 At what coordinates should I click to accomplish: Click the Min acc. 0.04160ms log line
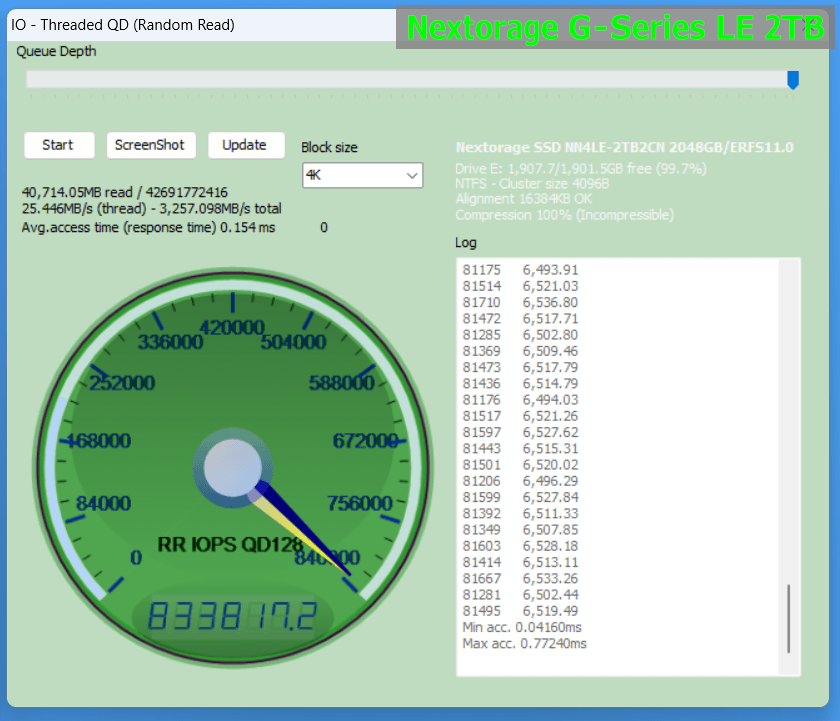(x=522, y=627)
